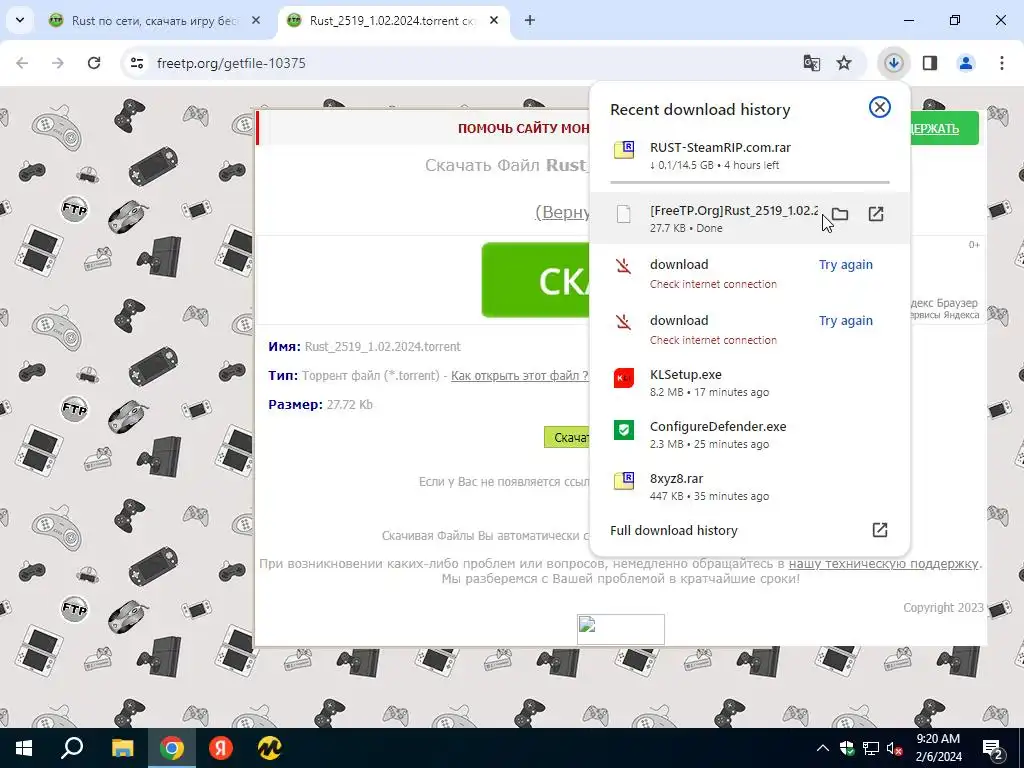The image size is (1024, 768).
Task: Retry the second failed download
Action: click(x=846, y=321)
